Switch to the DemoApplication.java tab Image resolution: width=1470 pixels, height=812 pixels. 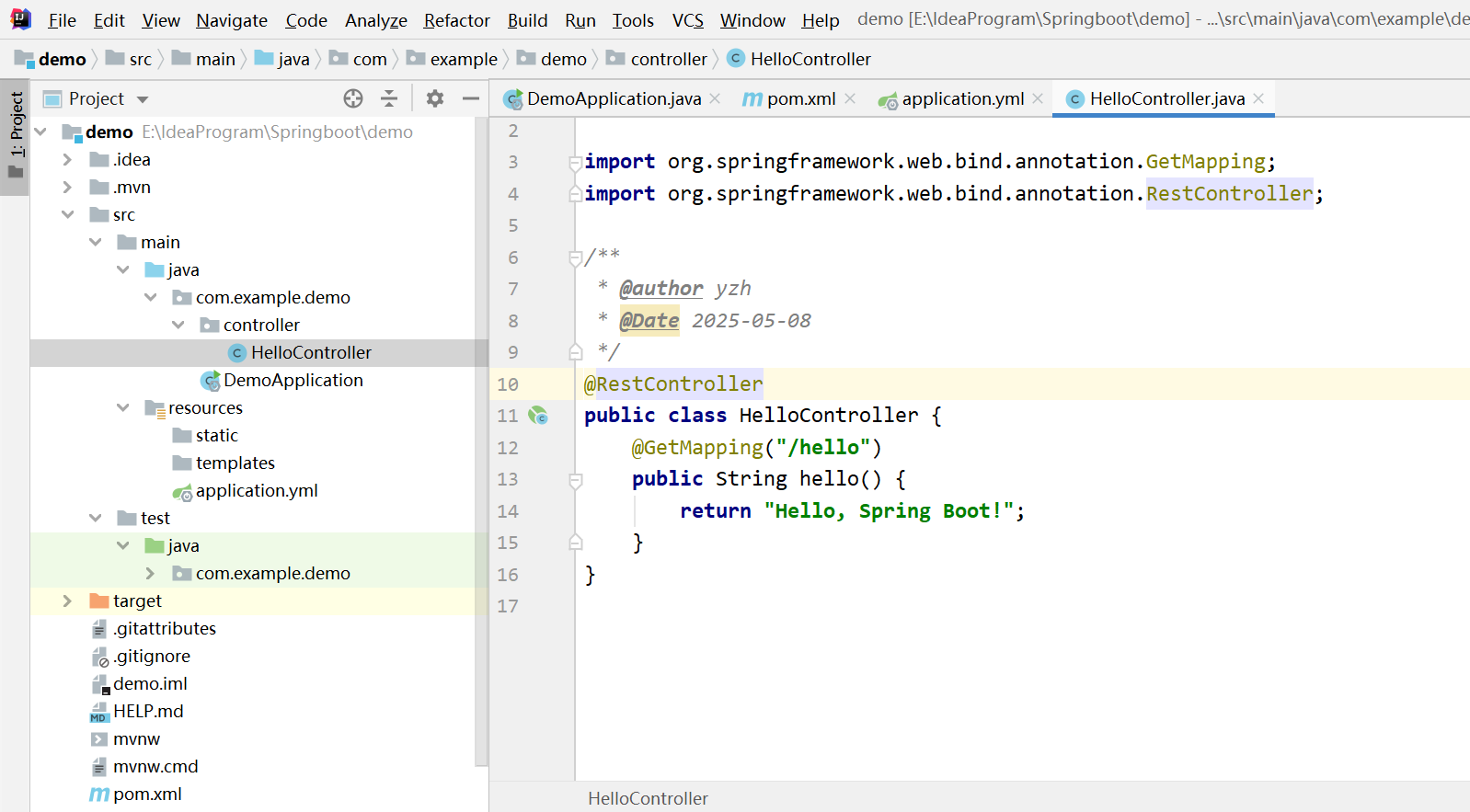pos(614,98)
